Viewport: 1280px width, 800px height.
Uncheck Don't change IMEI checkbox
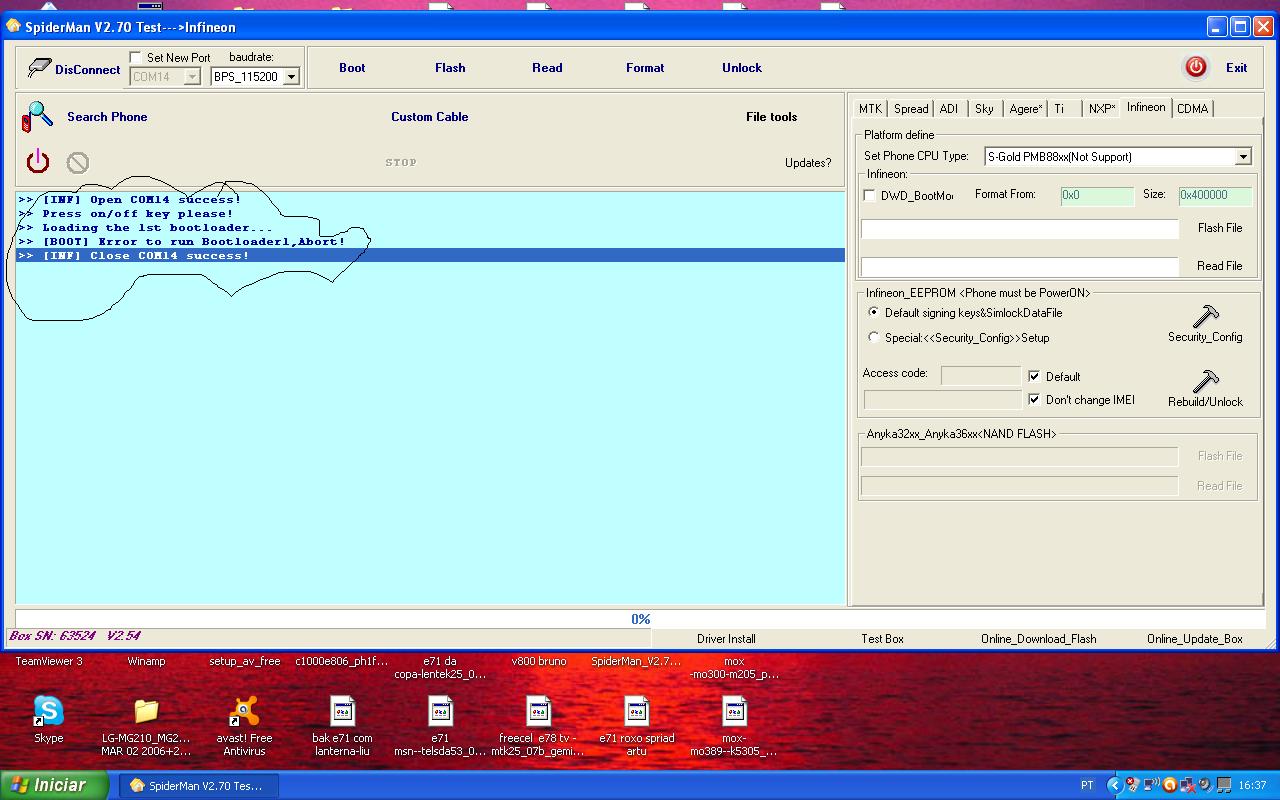[1034, 400]
